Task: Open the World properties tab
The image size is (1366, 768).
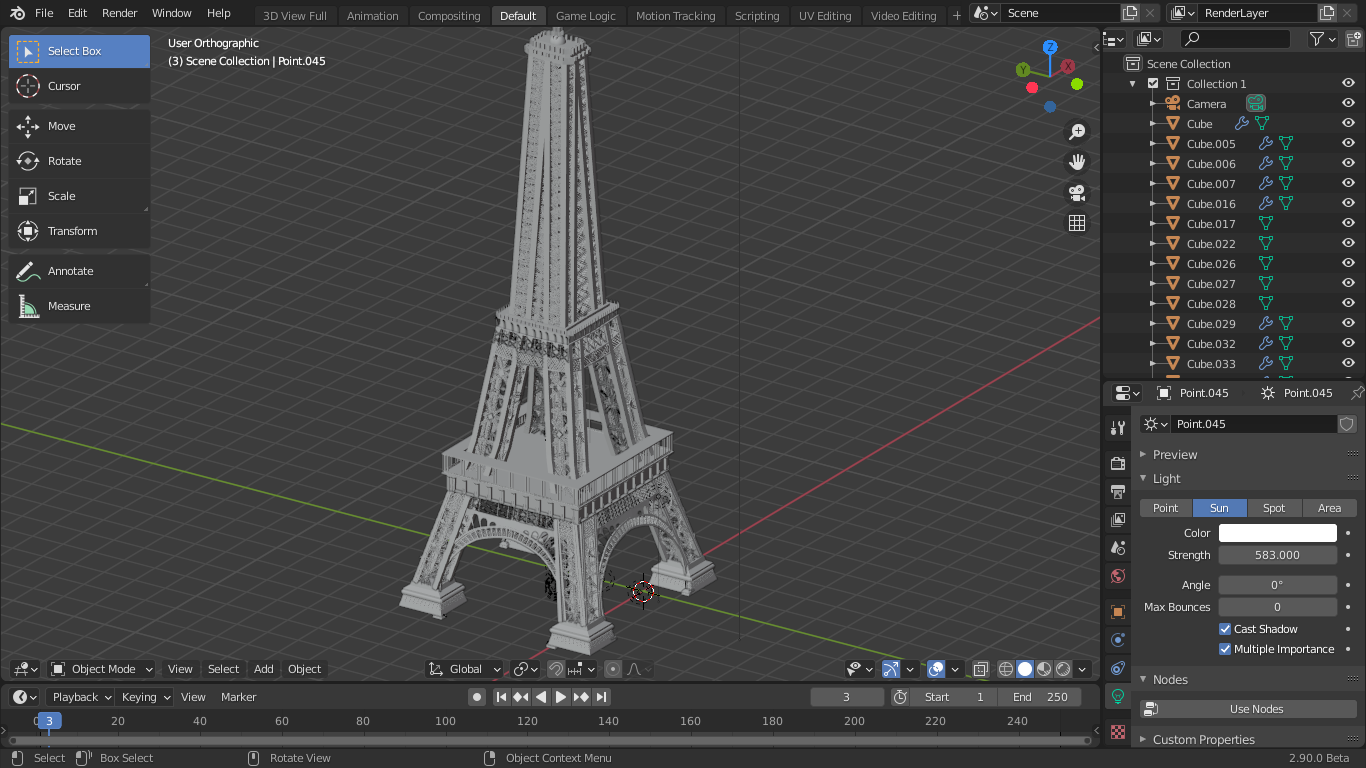Action: pos(1118,577)
